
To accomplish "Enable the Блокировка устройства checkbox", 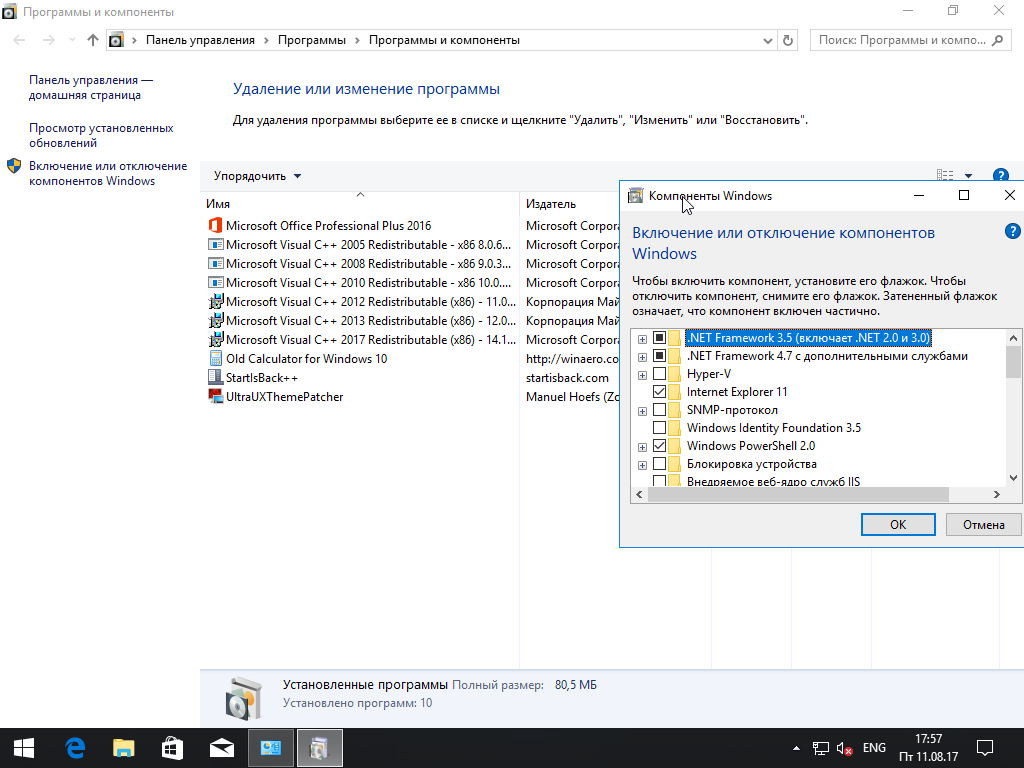I will (660, 464).
